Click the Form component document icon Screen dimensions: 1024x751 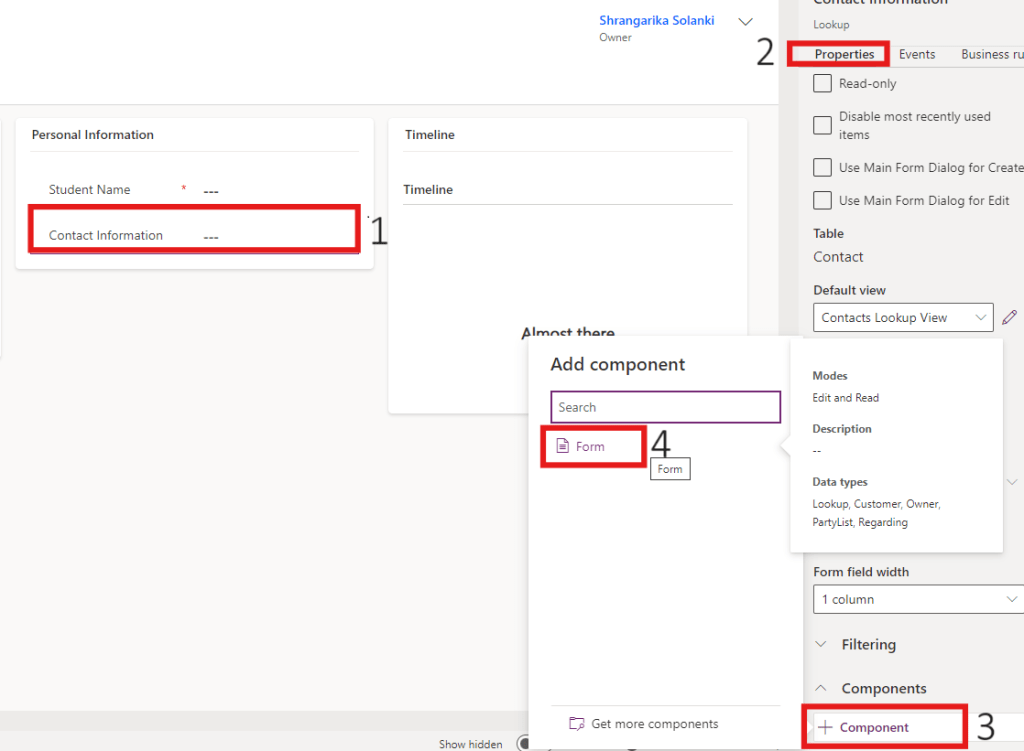(562, 446)
